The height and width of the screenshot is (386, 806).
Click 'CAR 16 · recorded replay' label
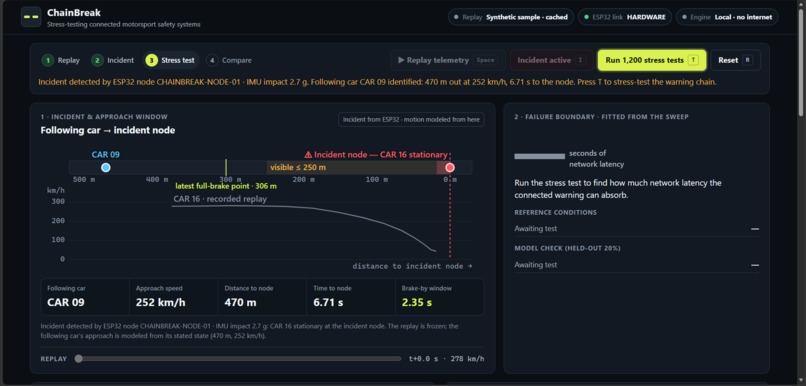click(x=220, y=199)
